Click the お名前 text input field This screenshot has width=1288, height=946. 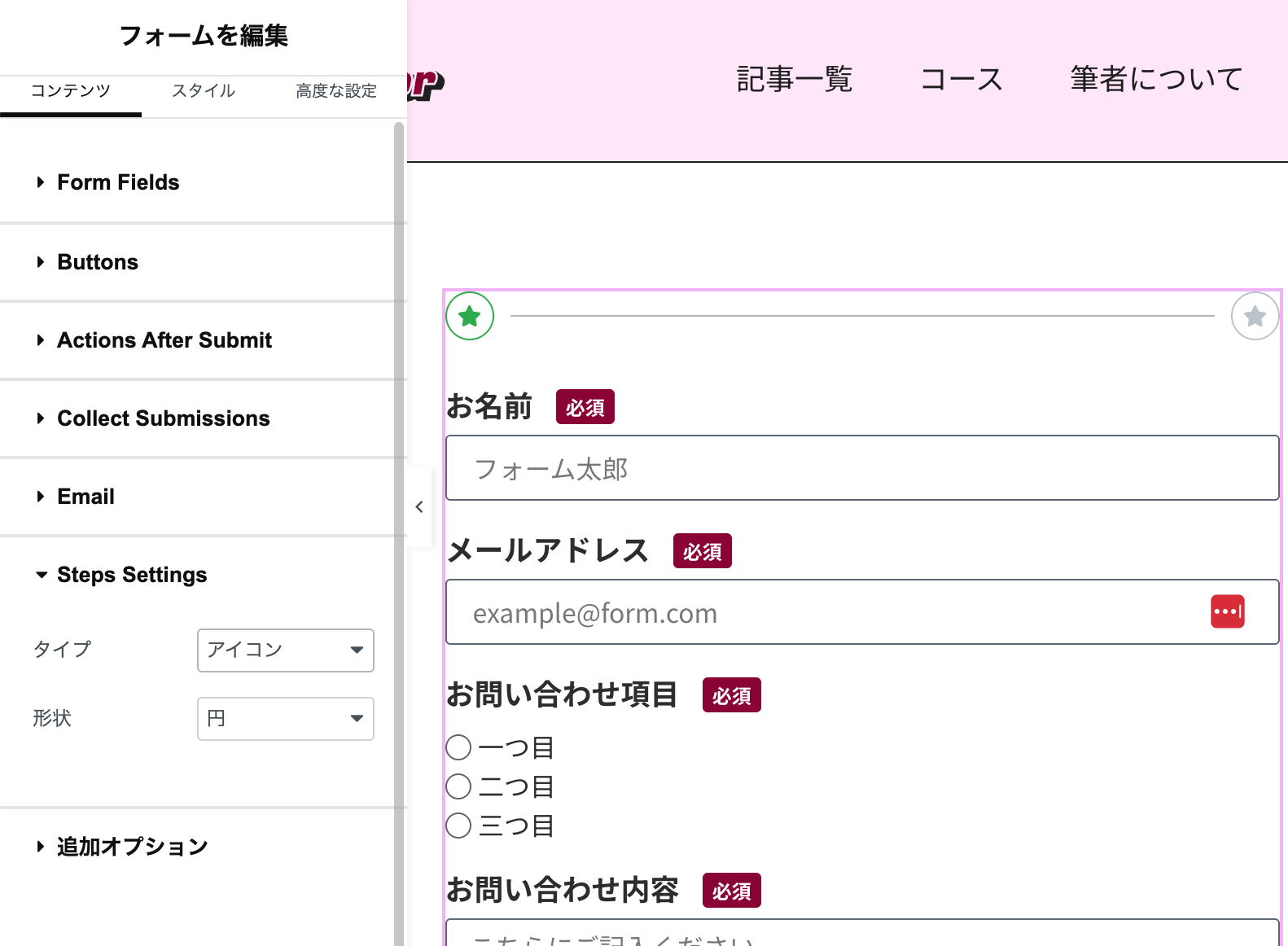pos(861,468)
